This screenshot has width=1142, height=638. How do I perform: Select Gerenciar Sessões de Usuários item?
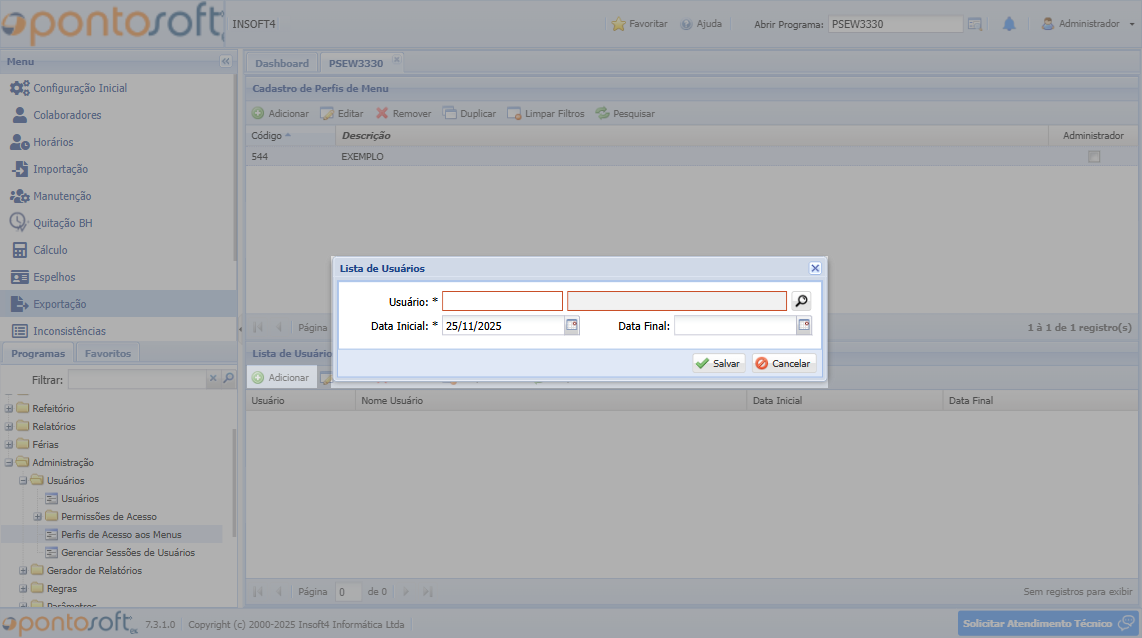click(x=127, y=552)
